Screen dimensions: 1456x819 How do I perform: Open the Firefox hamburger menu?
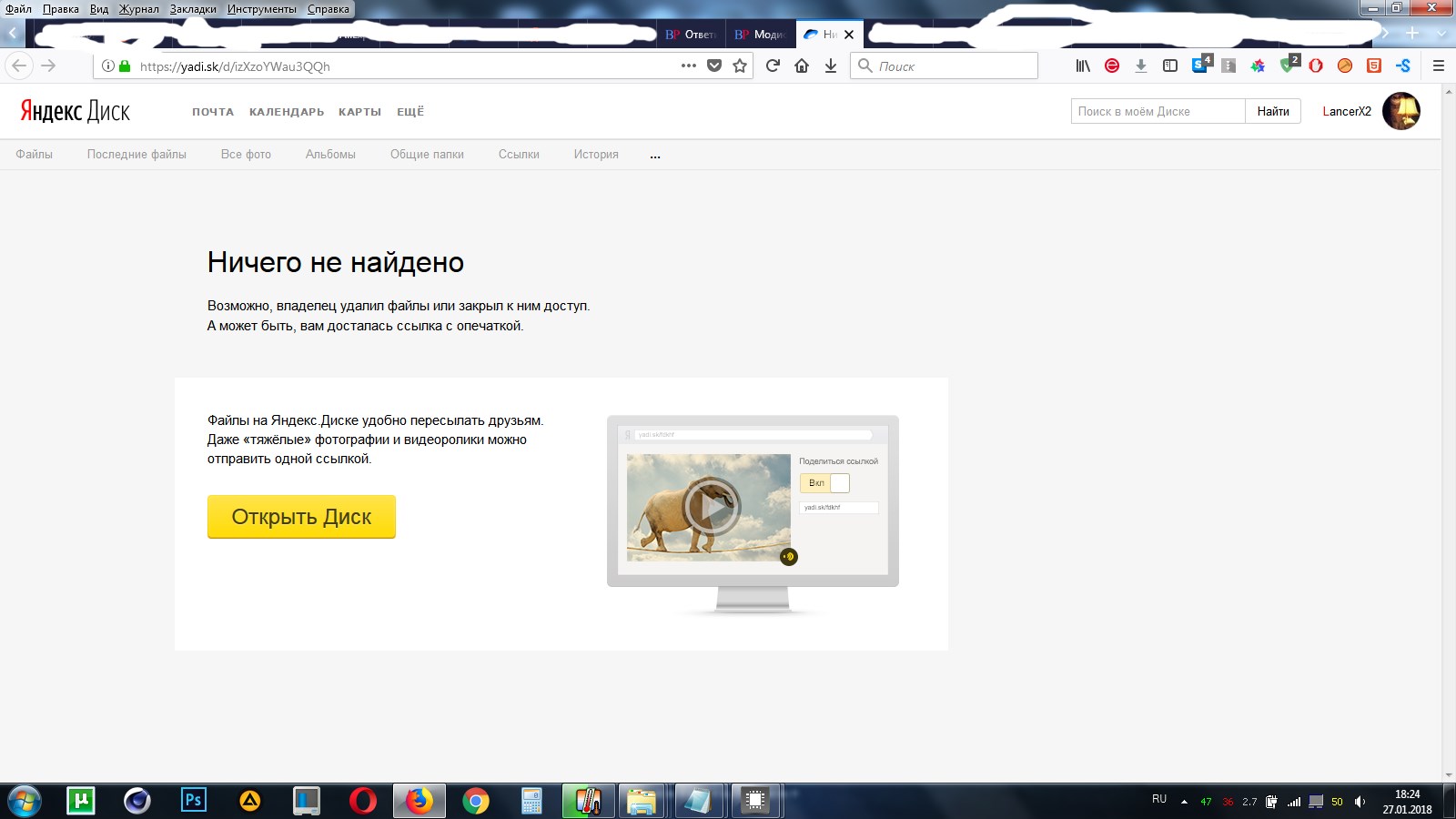click(1439, 66)
